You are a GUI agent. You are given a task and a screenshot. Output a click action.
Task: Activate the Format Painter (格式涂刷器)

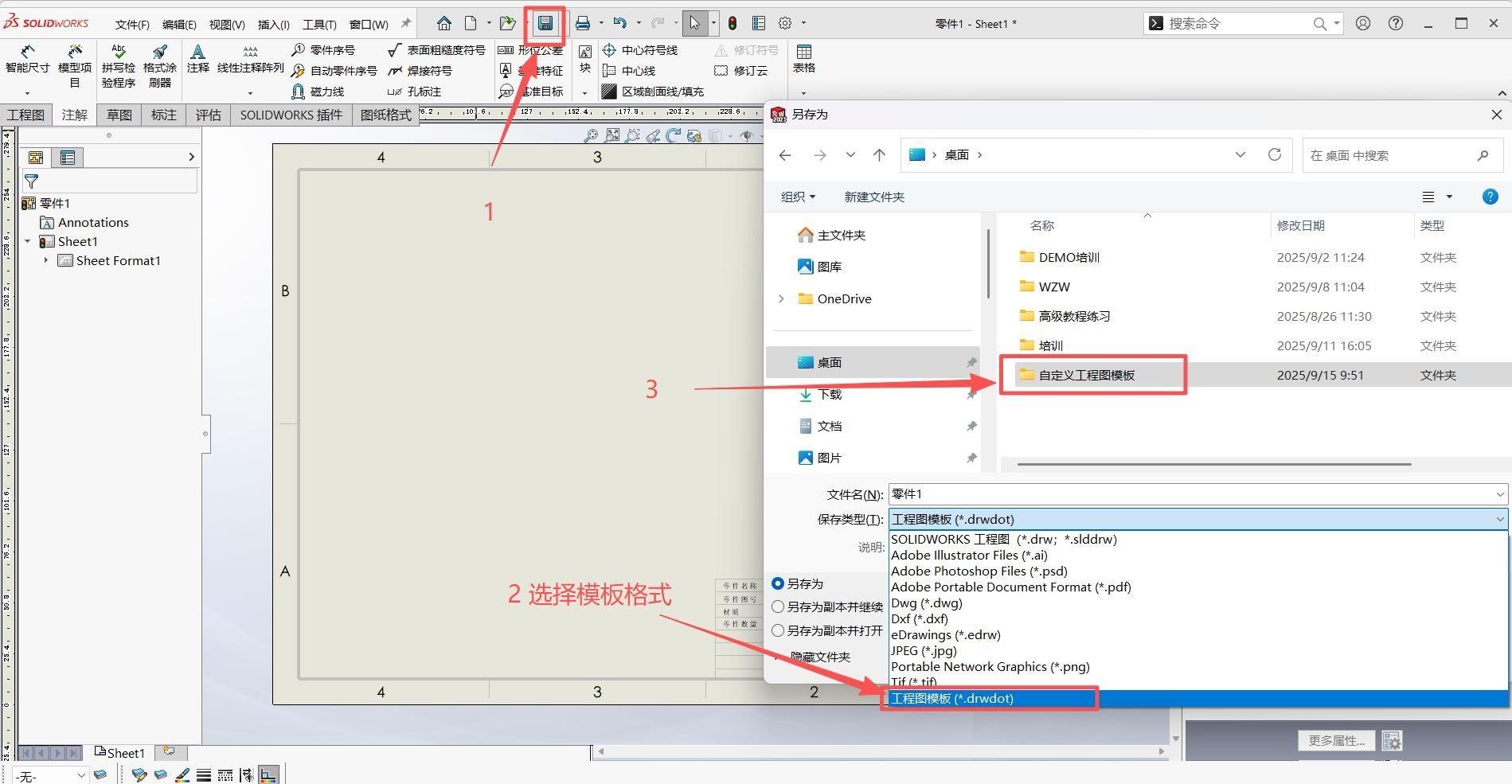(x=159, y=66)
